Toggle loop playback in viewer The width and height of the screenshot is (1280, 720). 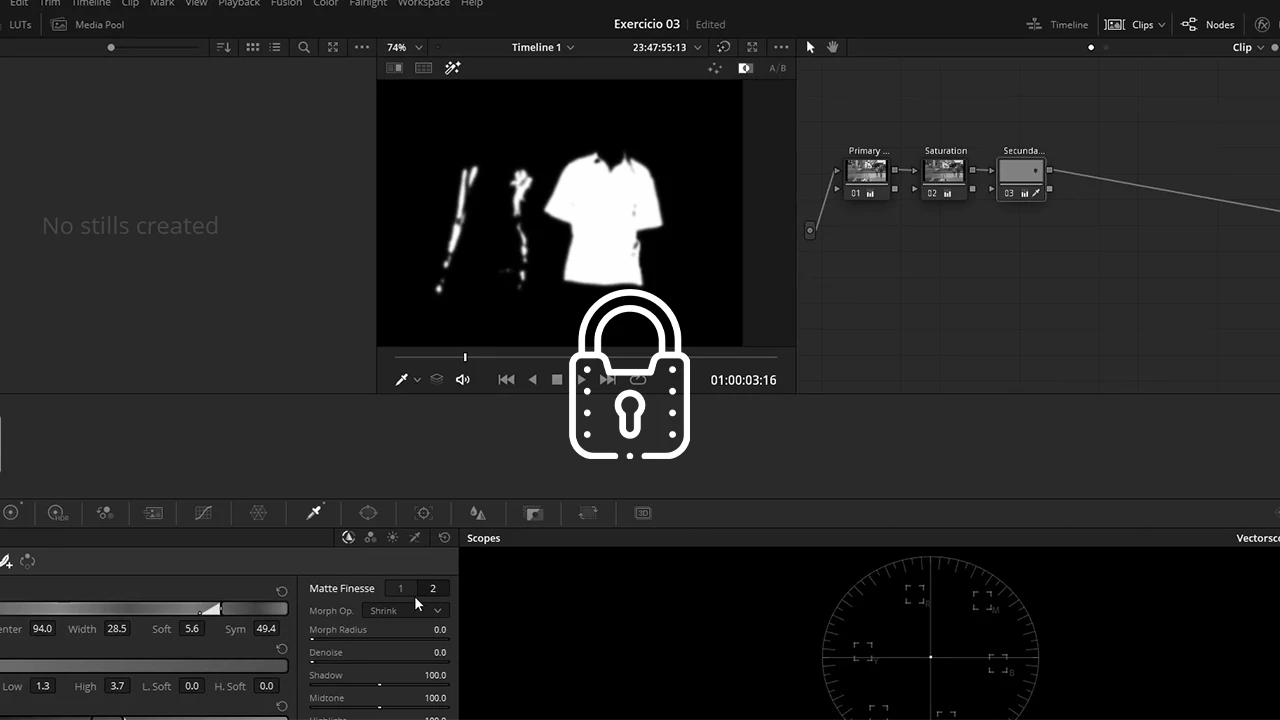[x=638, y=380]
